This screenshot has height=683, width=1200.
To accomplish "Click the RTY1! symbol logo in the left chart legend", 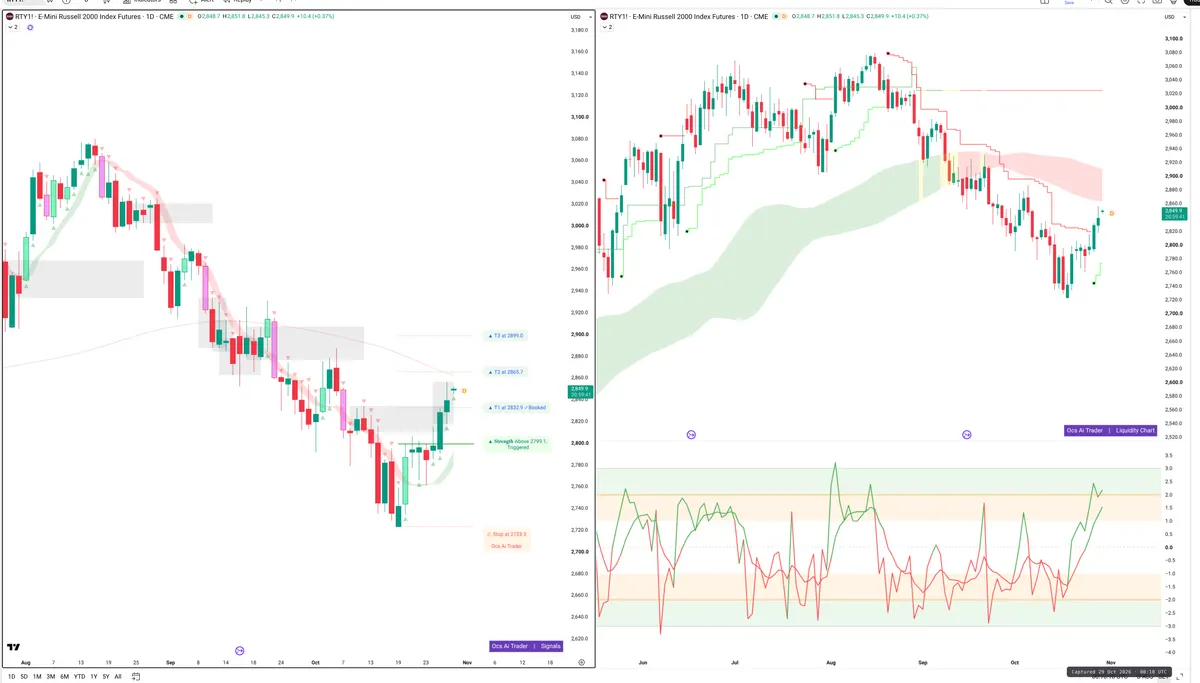I will tap(10, 17).
